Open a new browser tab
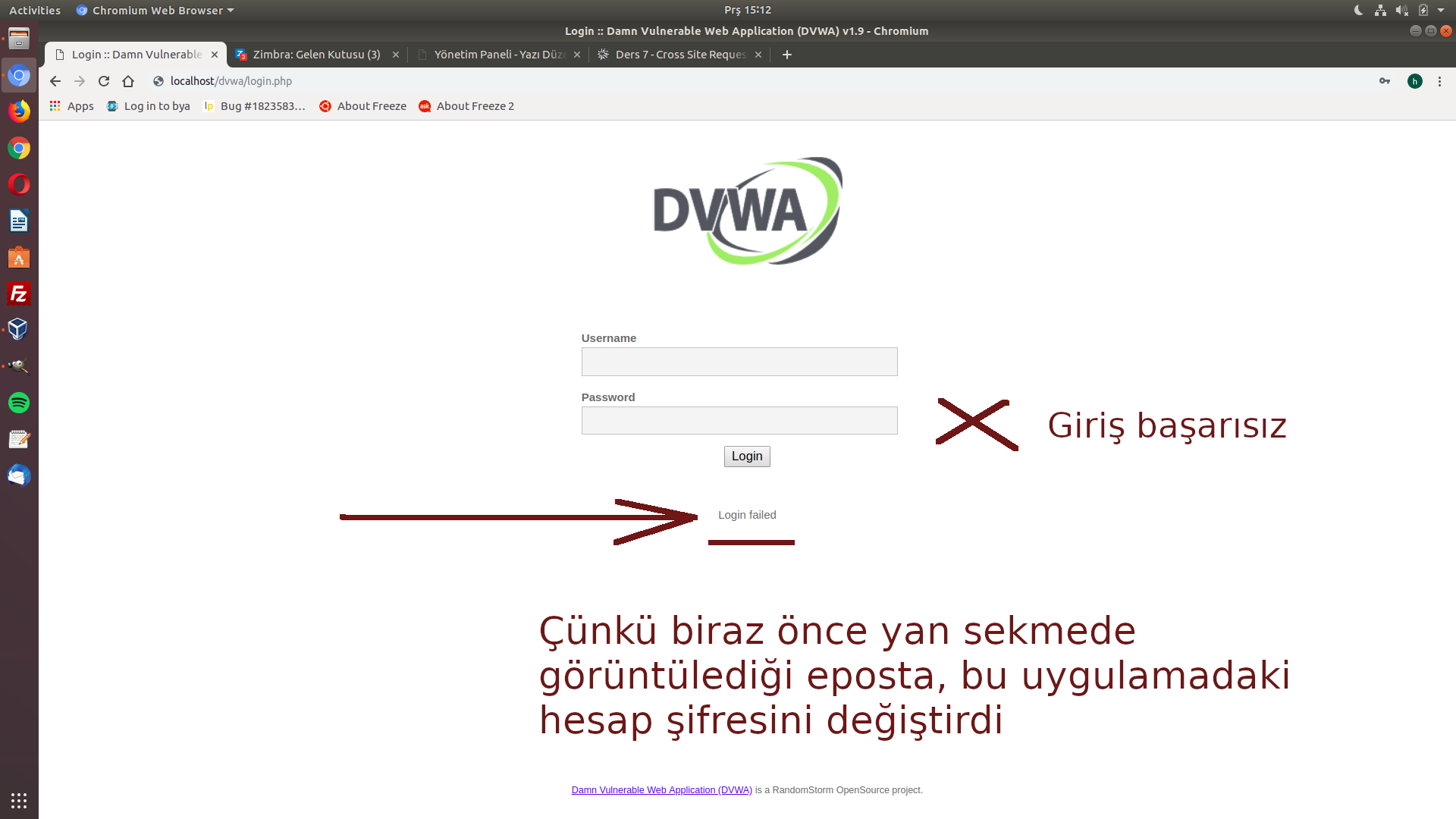The width and height of the screenshot is (1456, 819). tap(787, 55)
